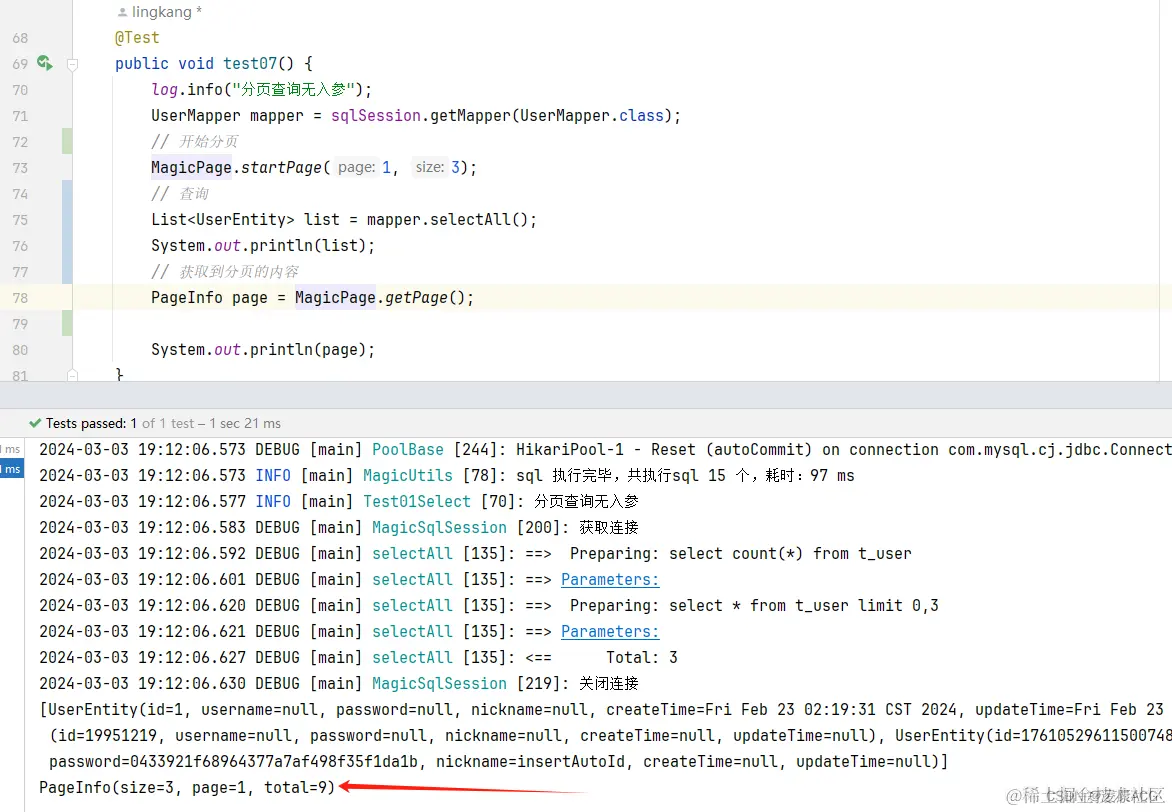Click the author icon next to lingkang
The height and width of the screenshot is (812, 1172).
click(x=122, y=12)
